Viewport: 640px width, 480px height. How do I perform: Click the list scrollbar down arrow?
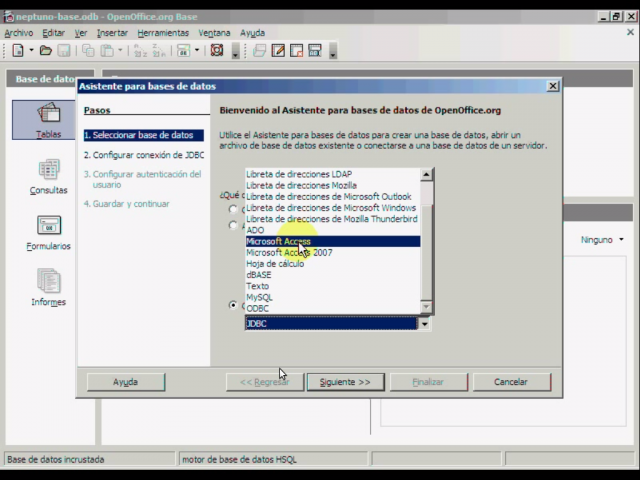pyautogui.click(x=426, y=307)
